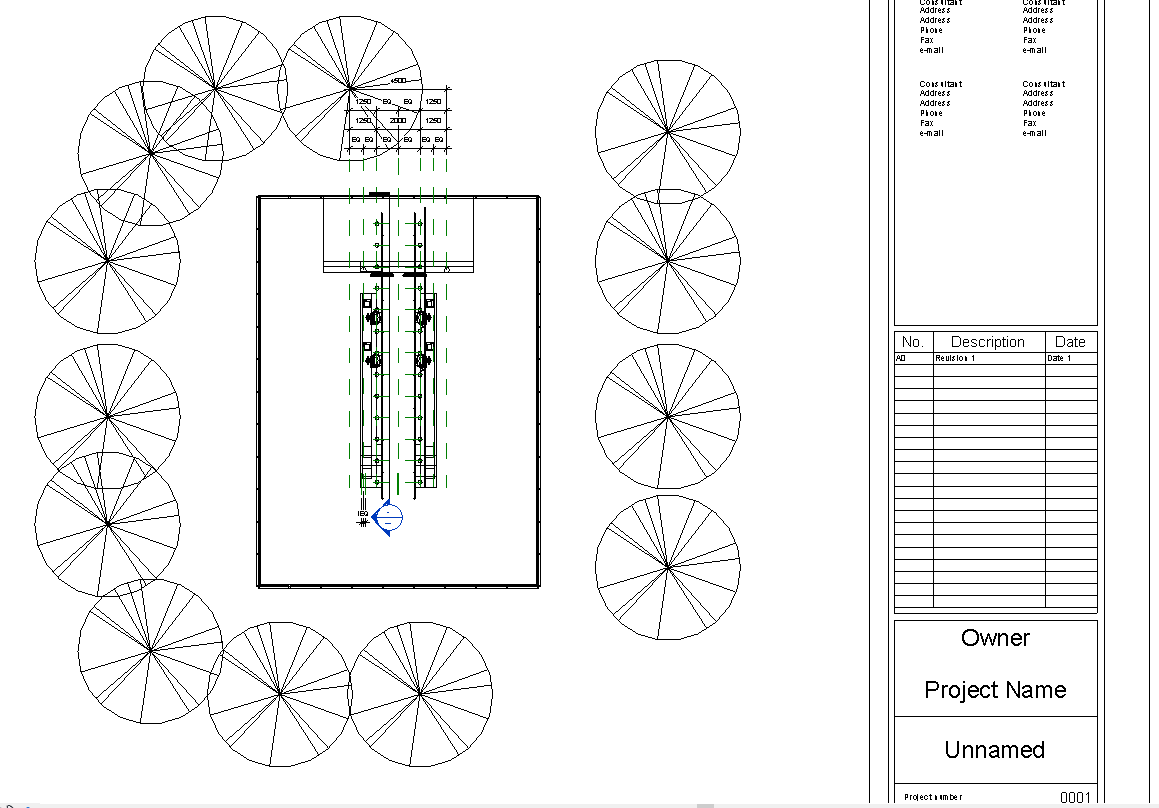This screenshot has width=1159, height=808.
Task: Select the Date column header
Action: point(1070,342)
